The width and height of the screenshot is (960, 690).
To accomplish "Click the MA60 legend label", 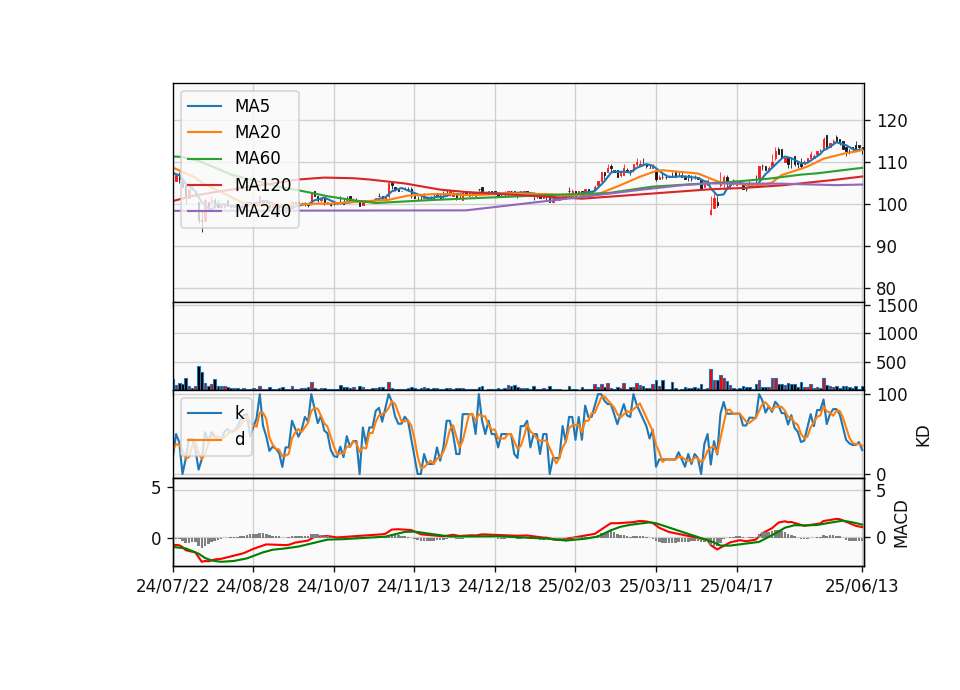I will [257, 158].
